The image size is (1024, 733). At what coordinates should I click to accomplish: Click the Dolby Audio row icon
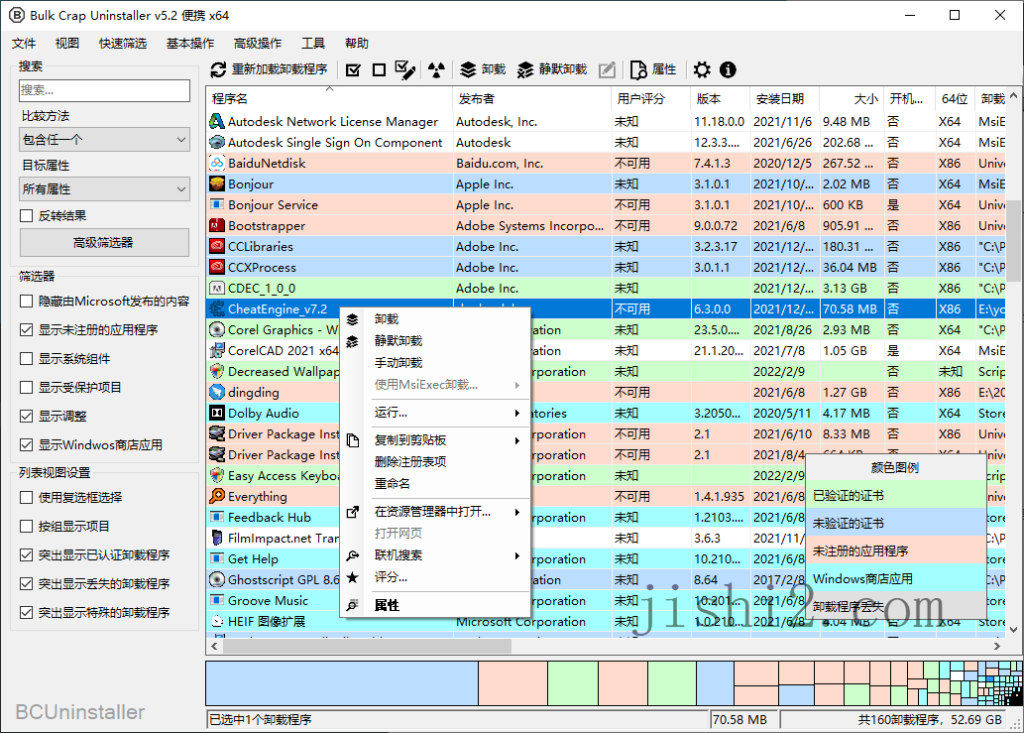(x=216, y=413)
